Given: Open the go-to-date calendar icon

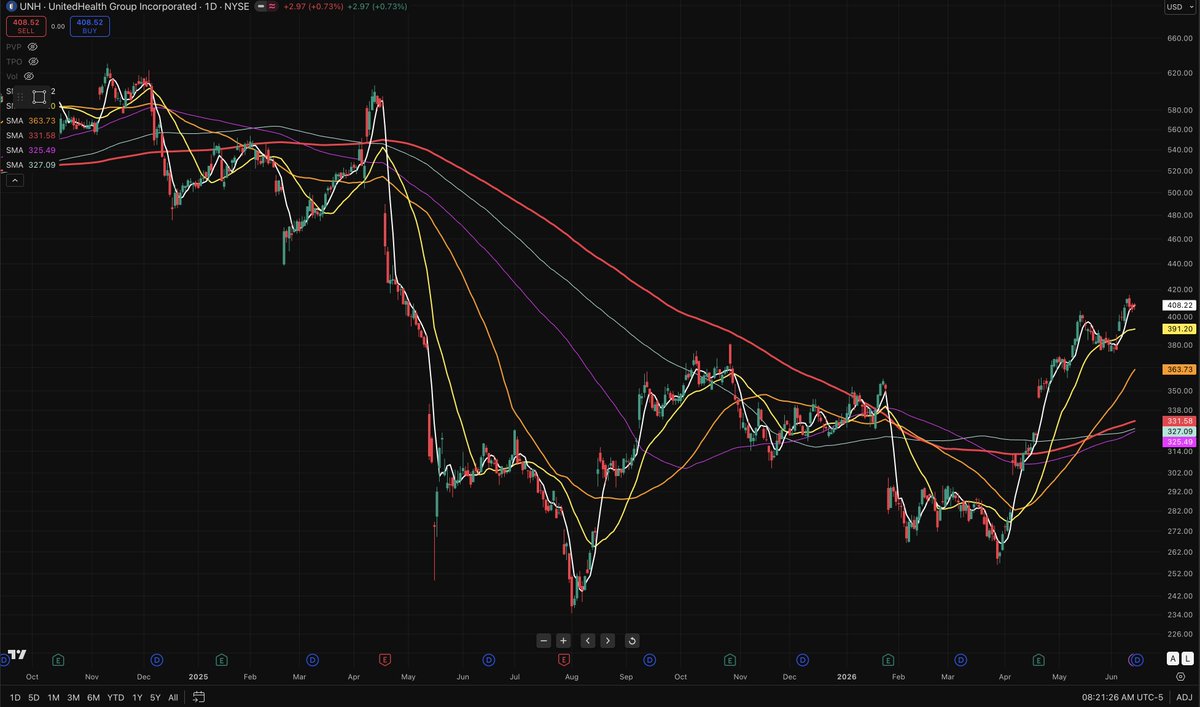Looking at the screenshot, I should click(199, 697).
